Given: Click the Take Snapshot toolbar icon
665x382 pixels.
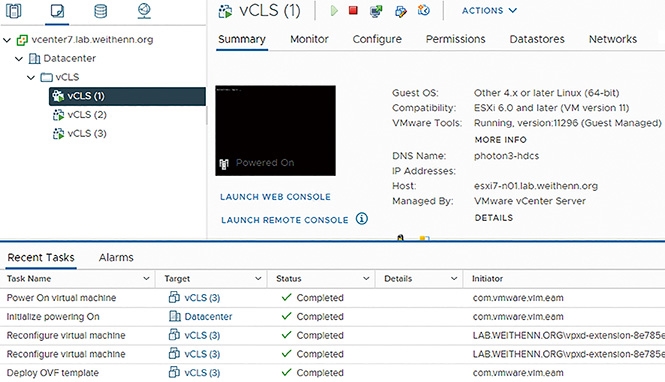Looking at the screenshot, I should click(424, 10).
